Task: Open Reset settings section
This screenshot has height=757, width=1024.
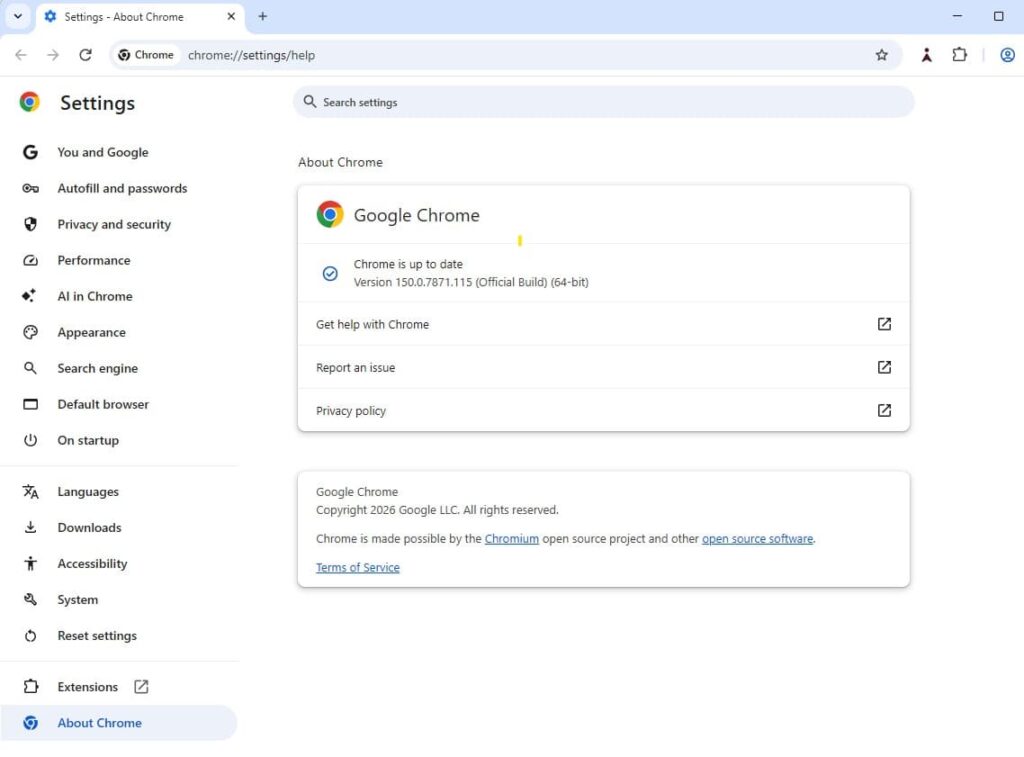Action: point(120,635)
